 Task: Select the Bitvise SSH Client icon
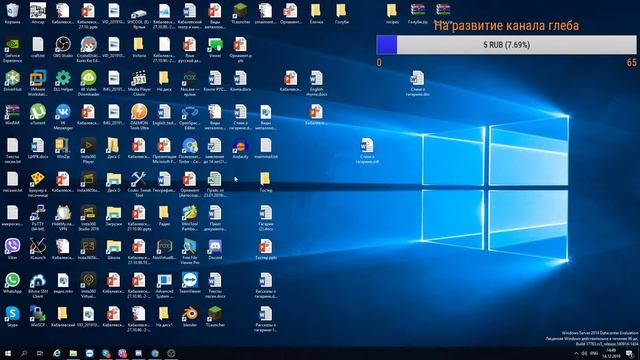click(x=38, y=285)
